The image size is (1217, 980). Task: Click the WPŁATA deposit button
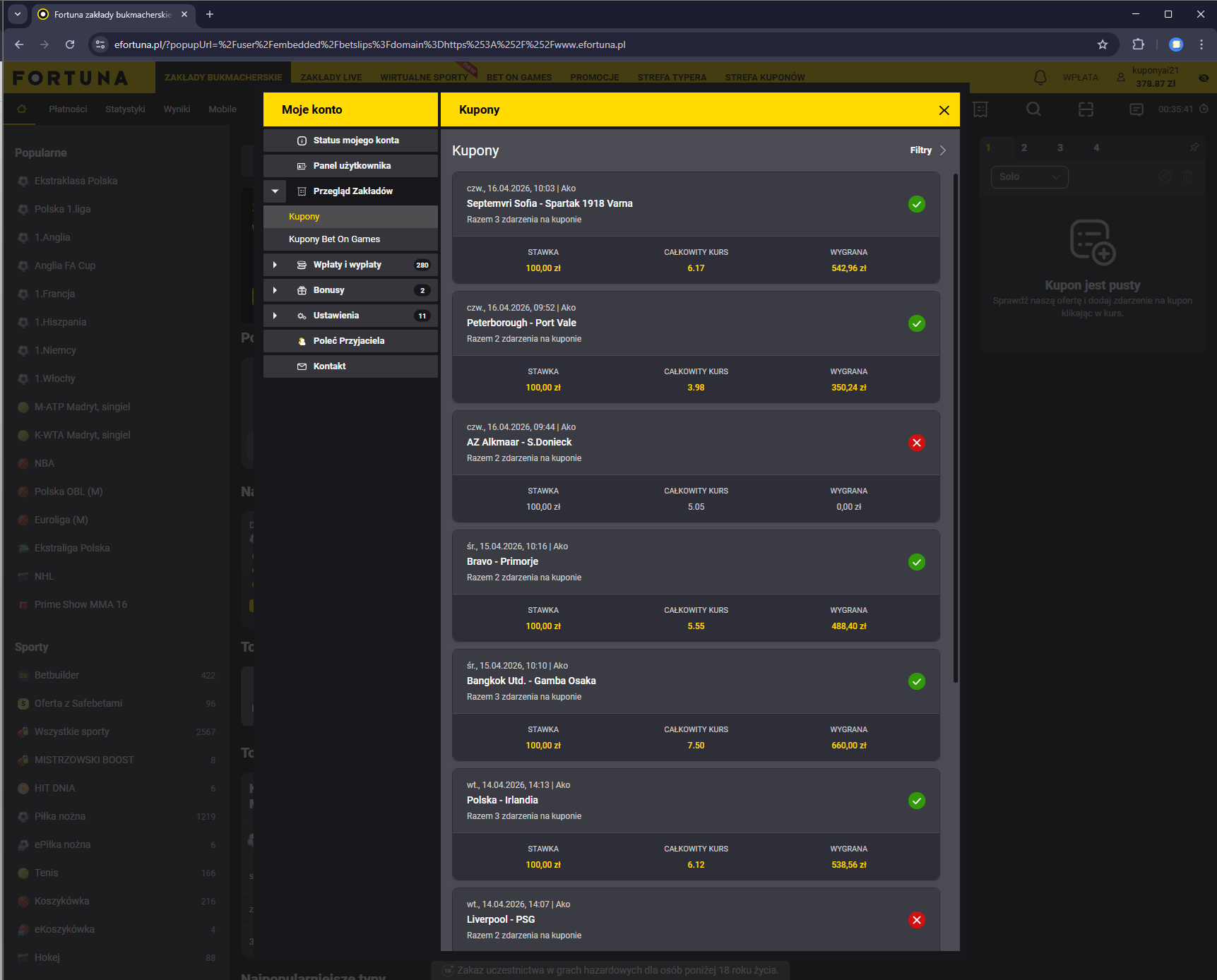[x=1081, y=78]
